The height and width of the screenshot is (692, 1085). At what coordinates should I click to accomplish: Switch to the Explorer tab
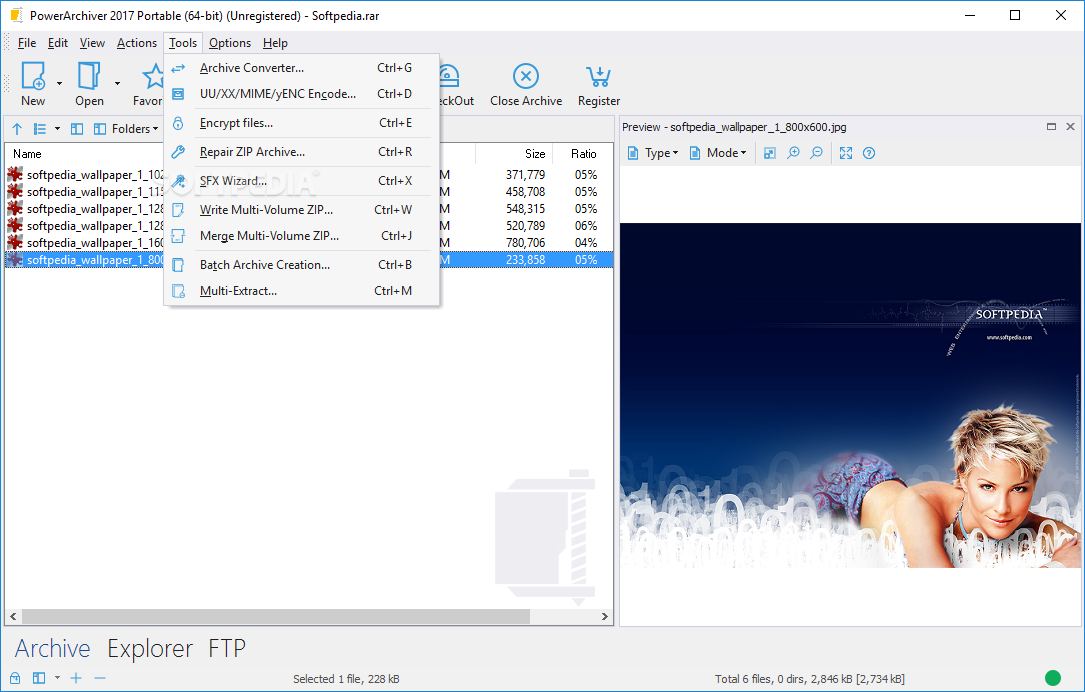(x=150, y=648)
